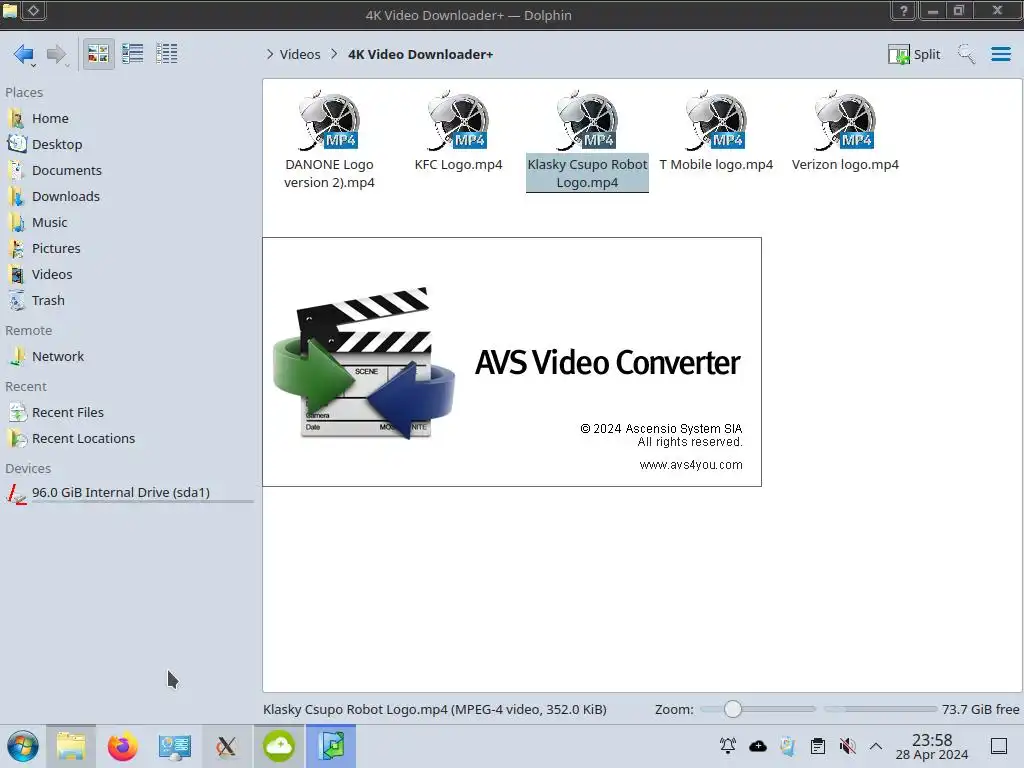Image resolution: width=1024 pixels, height=768 pixels.
Task: Click Dolphin window menu icon in title bar
Action: 10,11
